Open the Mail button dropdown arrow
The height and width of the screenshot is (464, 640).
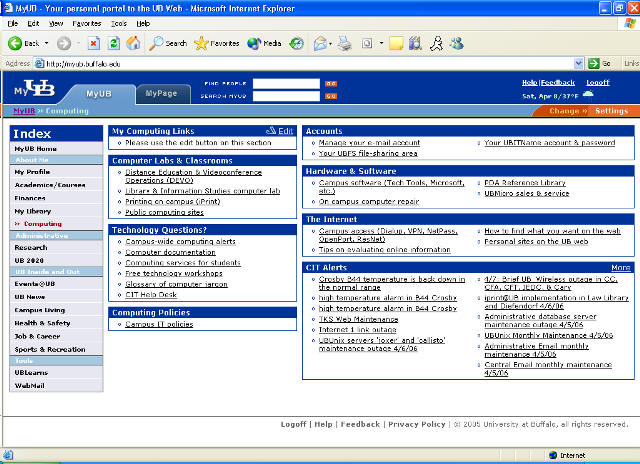point(330,43)
